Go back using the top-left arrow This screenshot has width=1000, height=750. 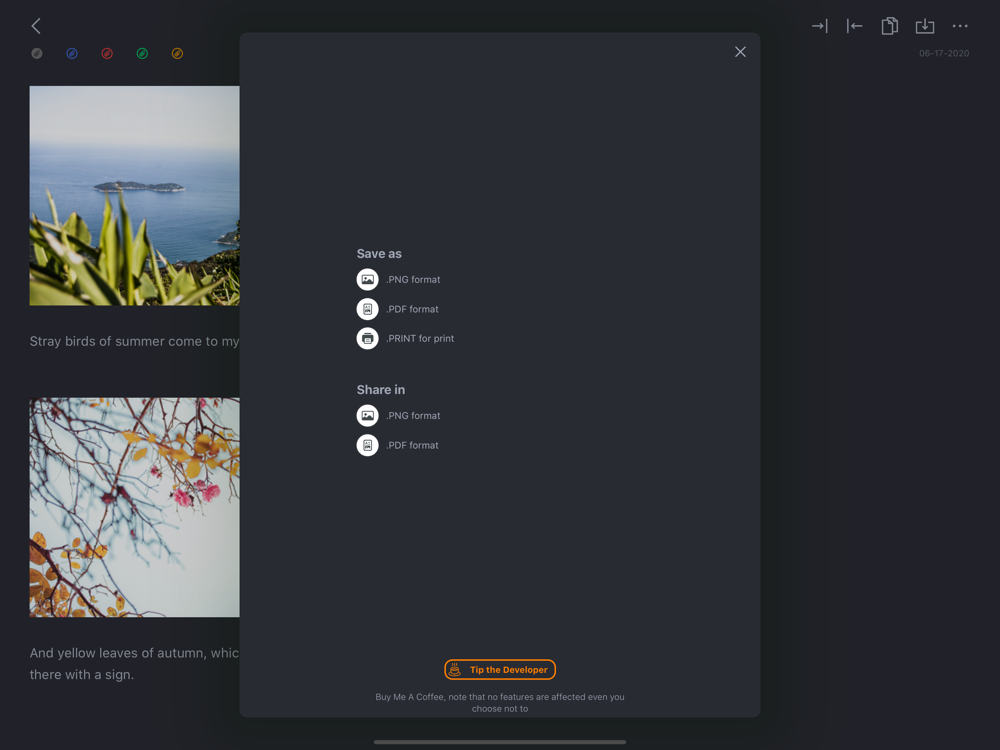(x=36, y=26)
